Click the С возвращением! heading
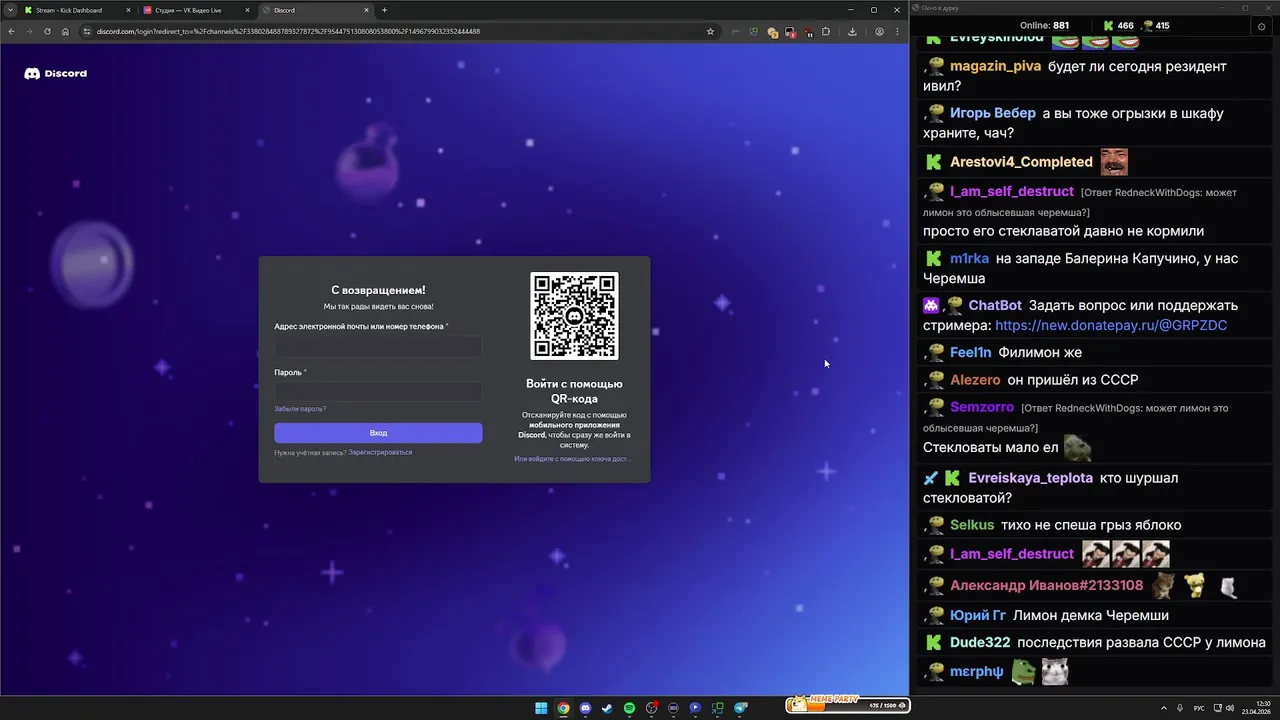 (x=378, y=290)
